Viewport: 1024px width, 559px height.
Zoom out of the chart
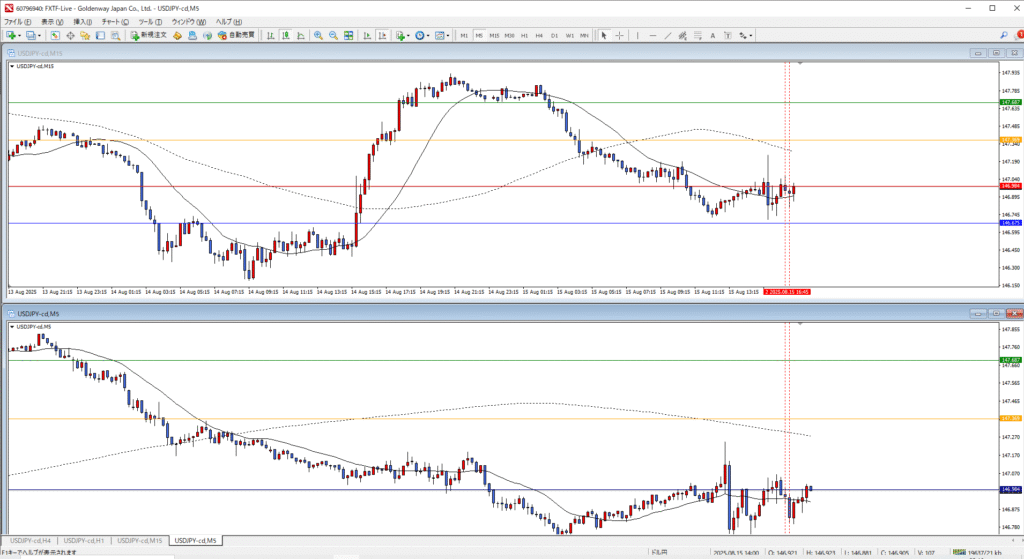[x=334, y=35]
